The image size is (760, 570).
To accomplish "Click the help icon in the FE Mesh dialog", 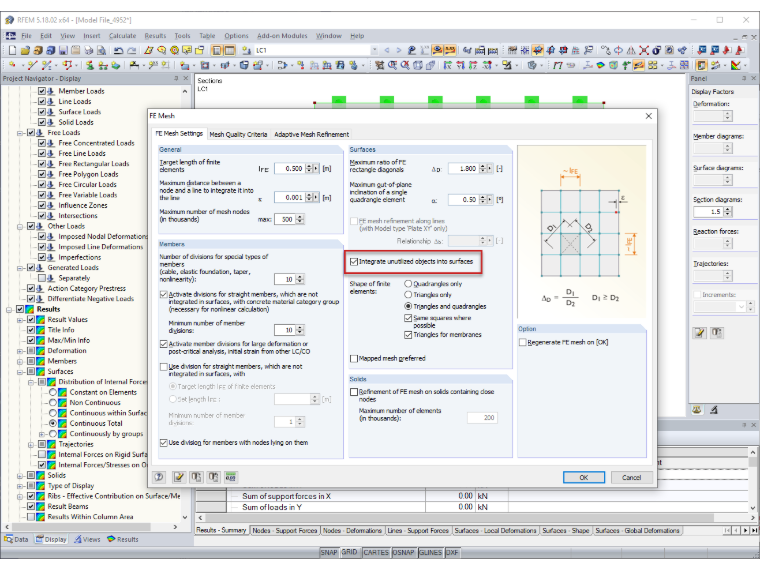I will tap(159, 477).
